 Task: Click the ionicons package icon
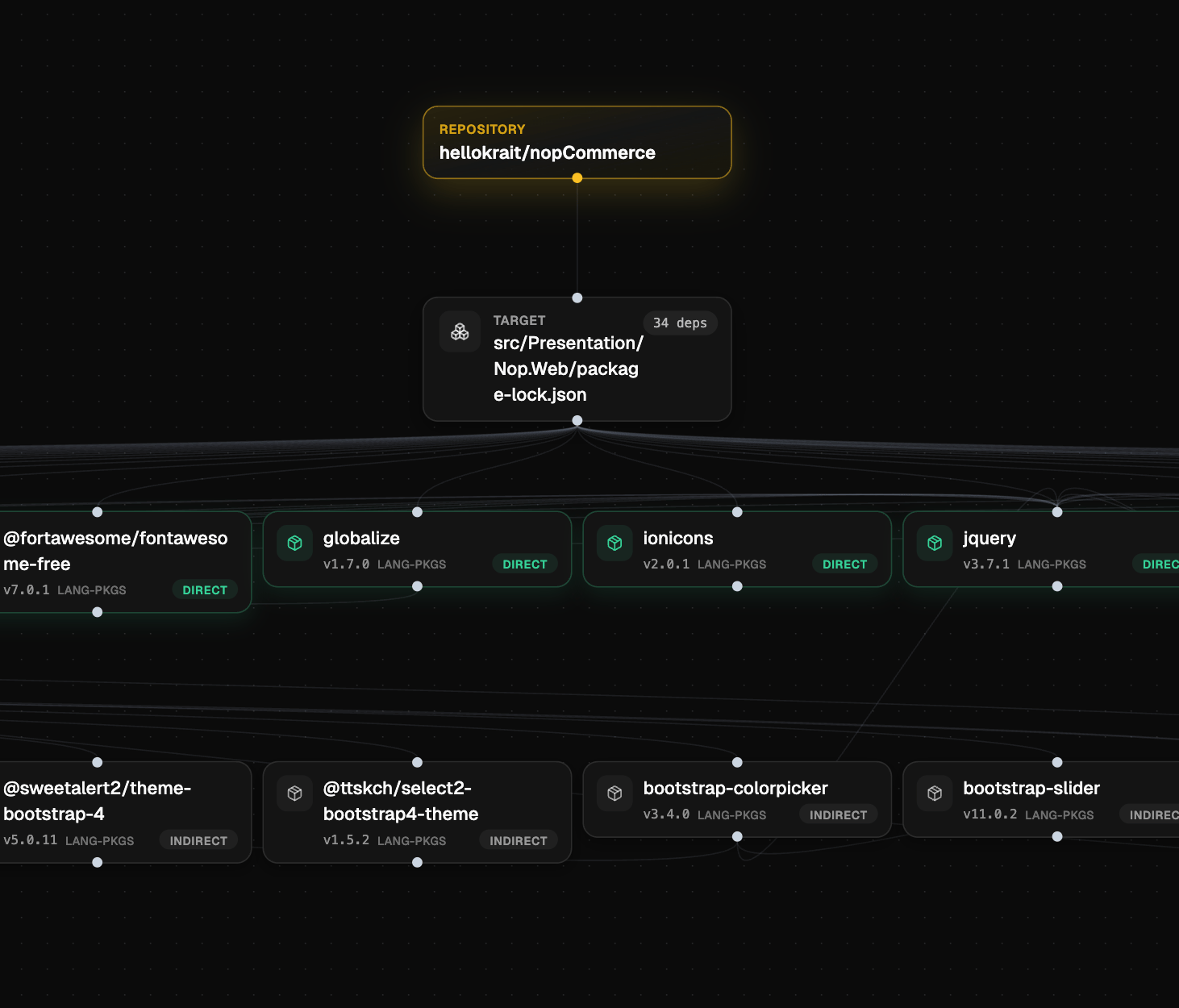tap(614, 543)
